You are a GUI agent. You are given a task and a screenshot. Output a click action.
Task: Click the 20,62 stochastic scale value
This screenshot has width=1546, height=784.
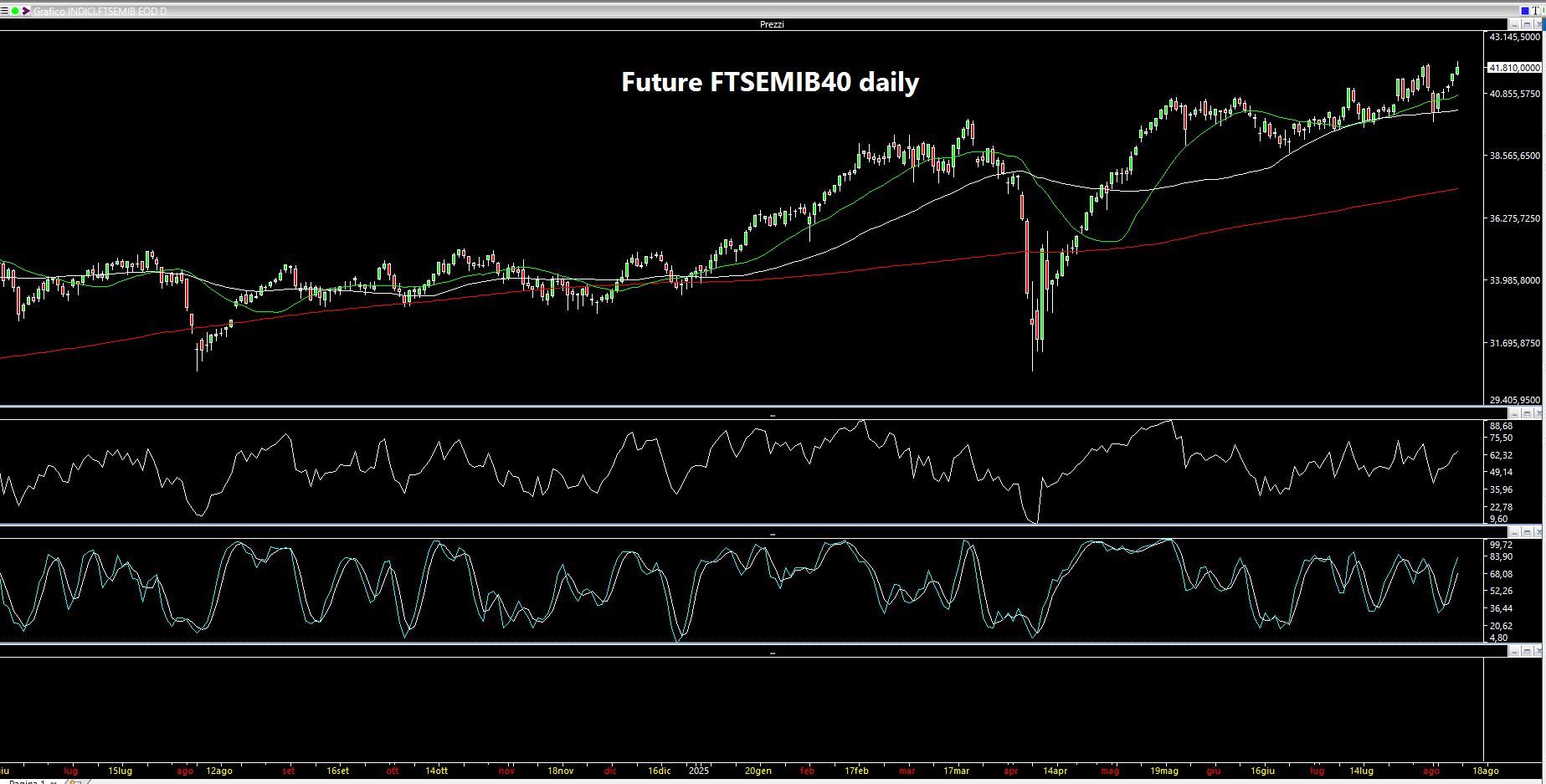point(1501,627)
